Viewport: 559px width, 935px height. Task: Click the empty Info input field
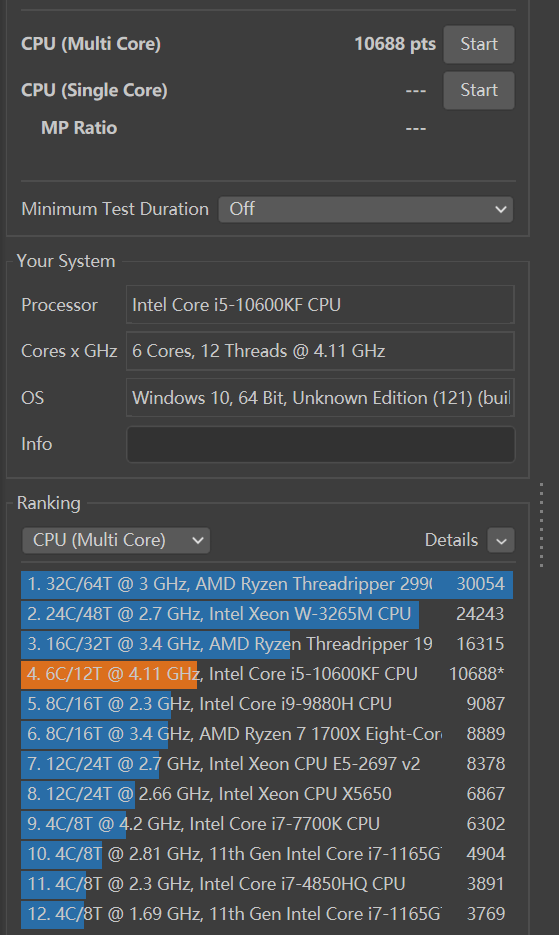[x=320, y=444]
